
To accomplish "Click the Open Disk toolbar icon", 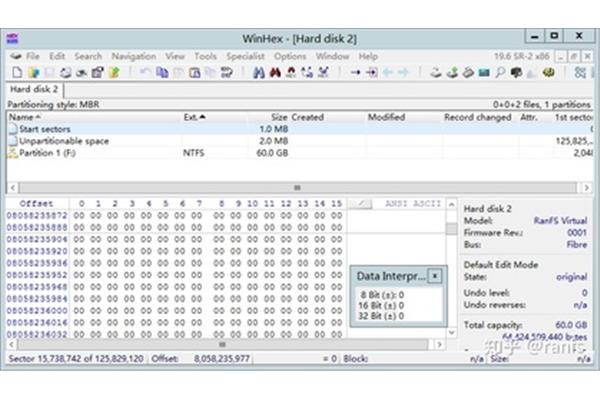I will click(435, 72).
